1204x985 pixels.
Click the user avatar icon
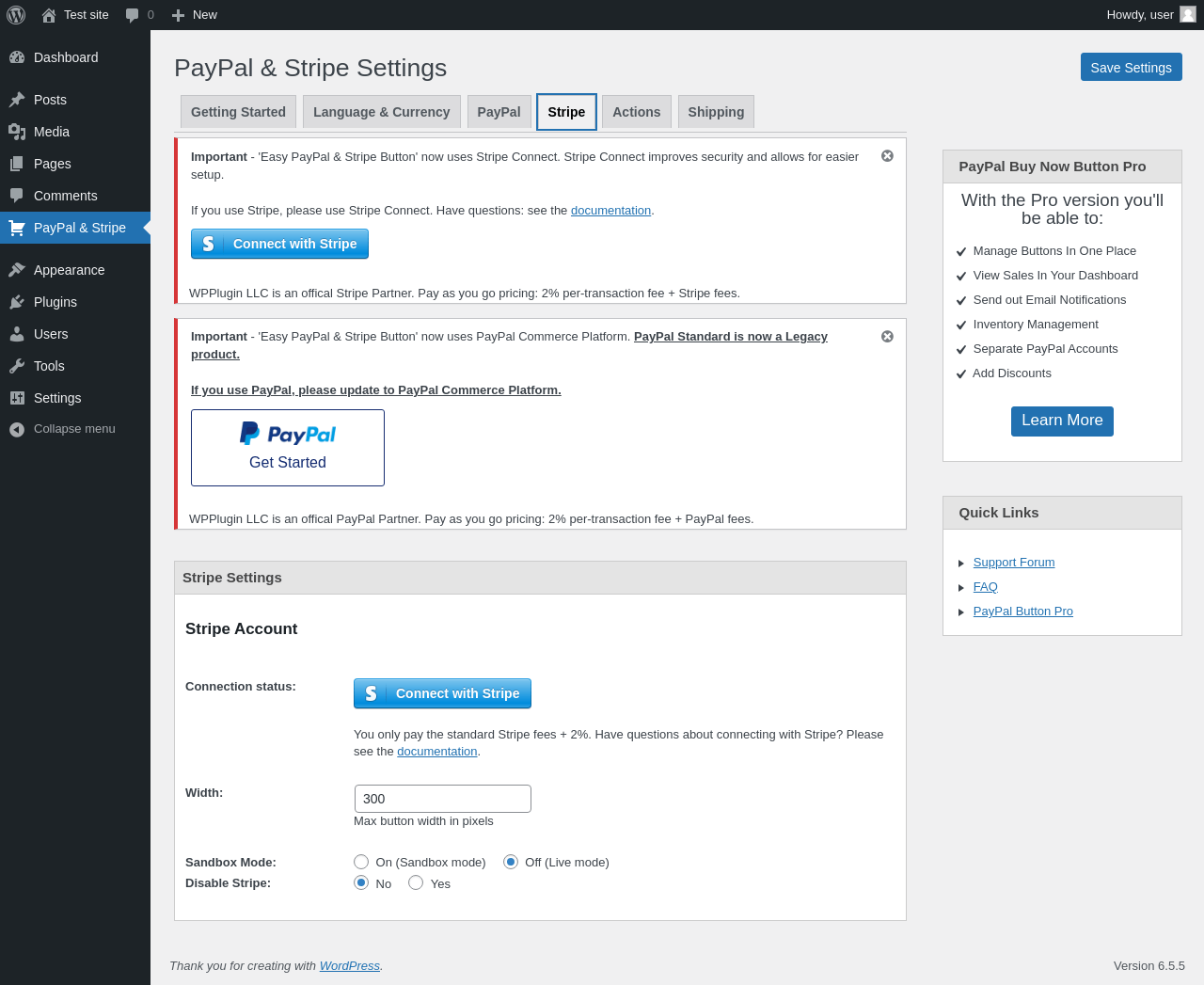tap(1188, 15)
